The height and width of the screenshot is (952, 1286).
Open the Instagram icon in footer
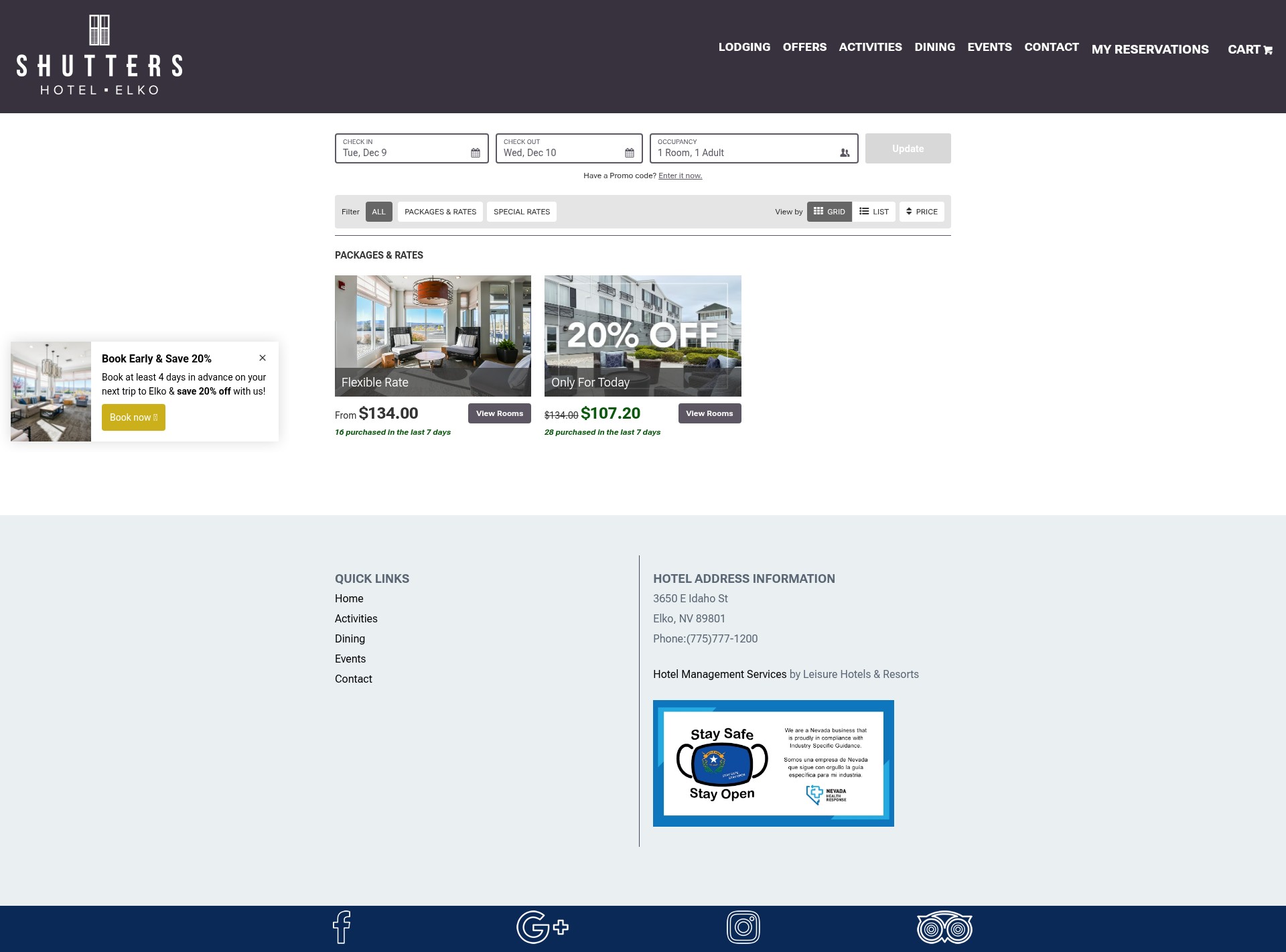[743, 927]
